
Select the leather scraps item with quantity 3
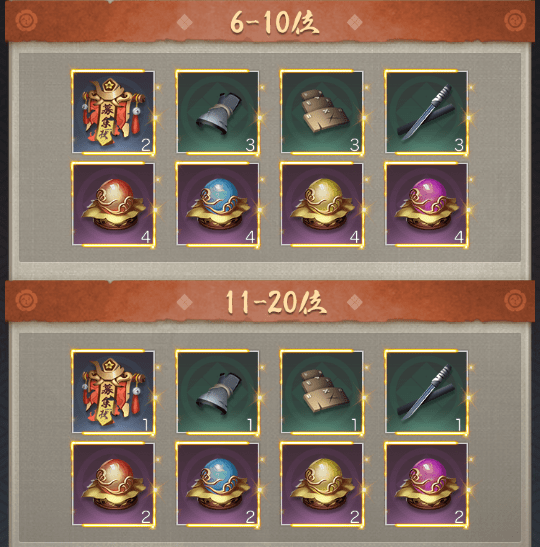(x=322, y=112)
